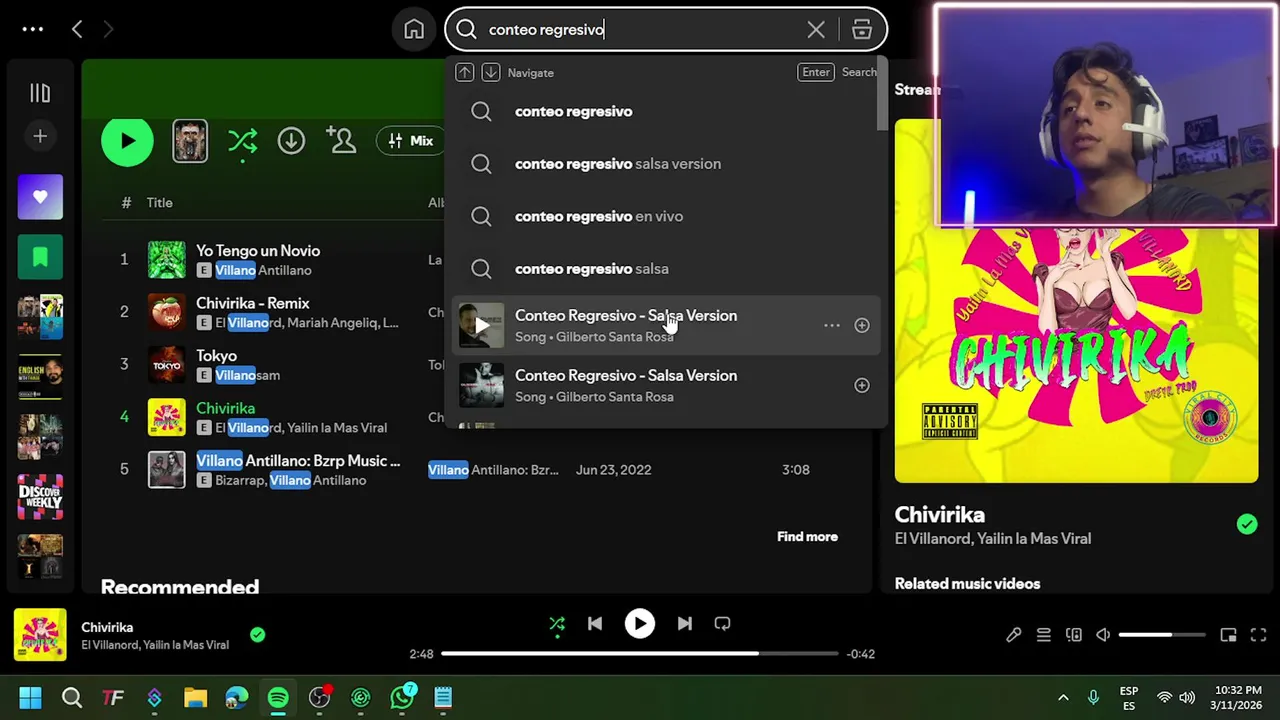Play the first 'Conteo Regresivo - Salsa Version' result
The image size is (1280, 720).
pos(482,325)
